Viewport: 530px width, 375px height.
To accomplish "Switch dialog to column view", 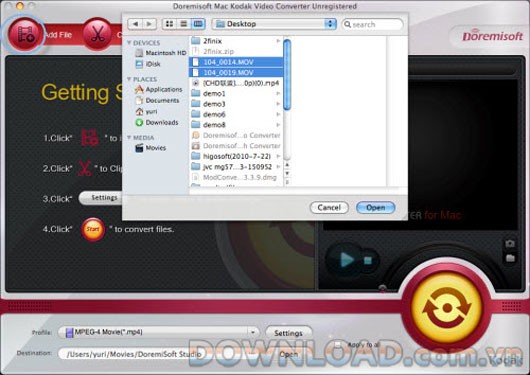I will [x=198, y=24].
